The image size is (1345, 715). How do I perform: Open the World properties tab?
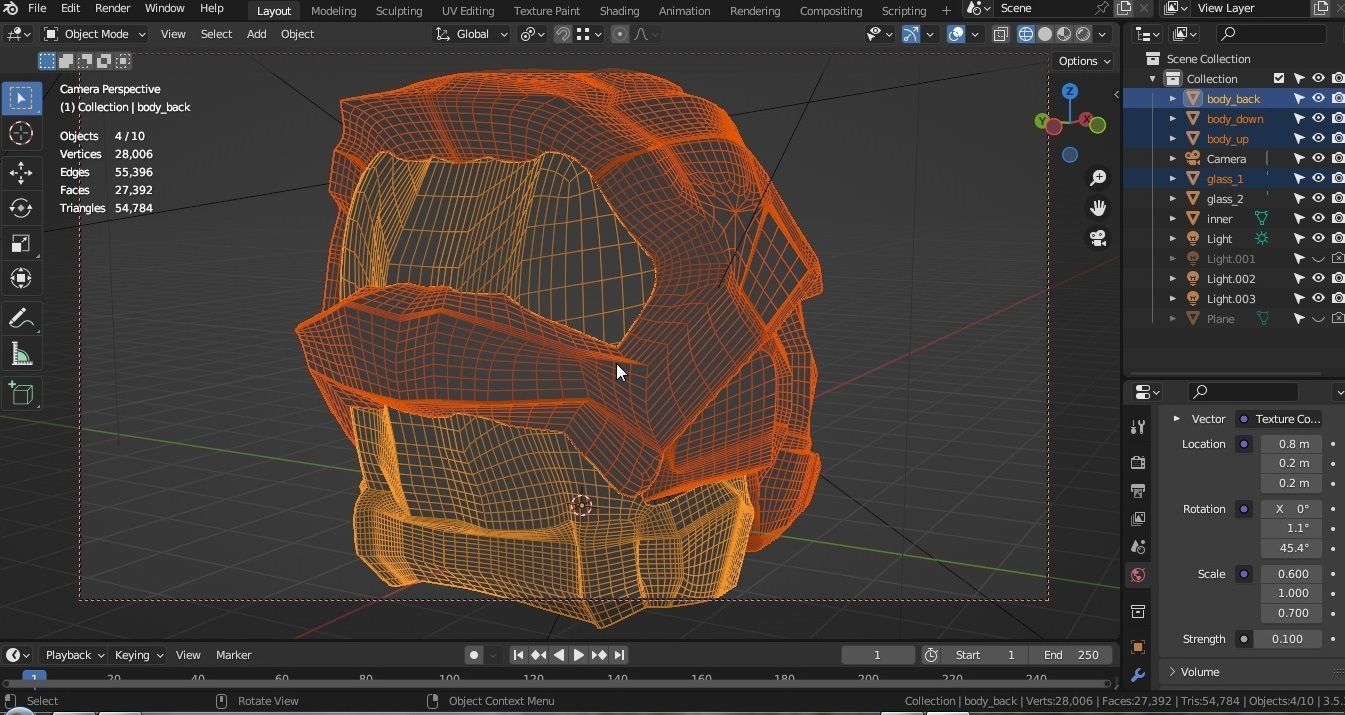(1137, 575)
